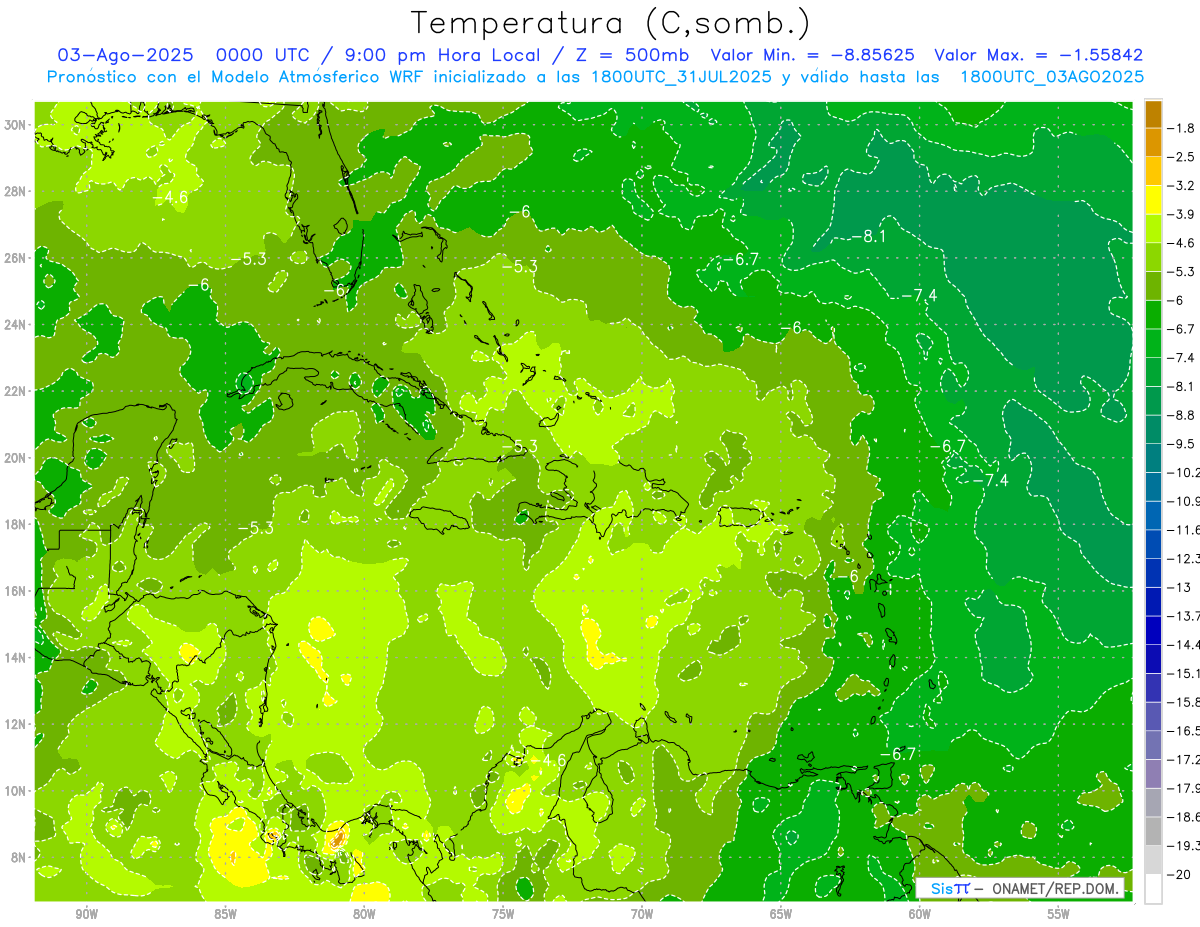
Task: Click the '-6.7' contour label near 10N
Action: point(897,754)
